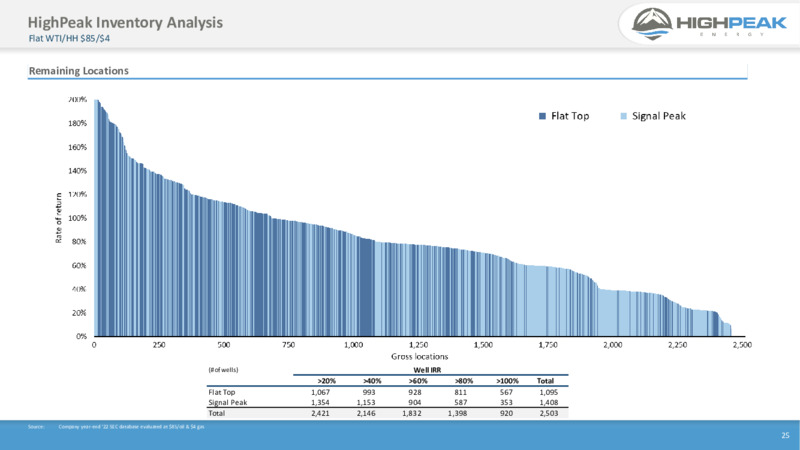
Task: Click the 180% y-axis label
Action: click(78, 123)
